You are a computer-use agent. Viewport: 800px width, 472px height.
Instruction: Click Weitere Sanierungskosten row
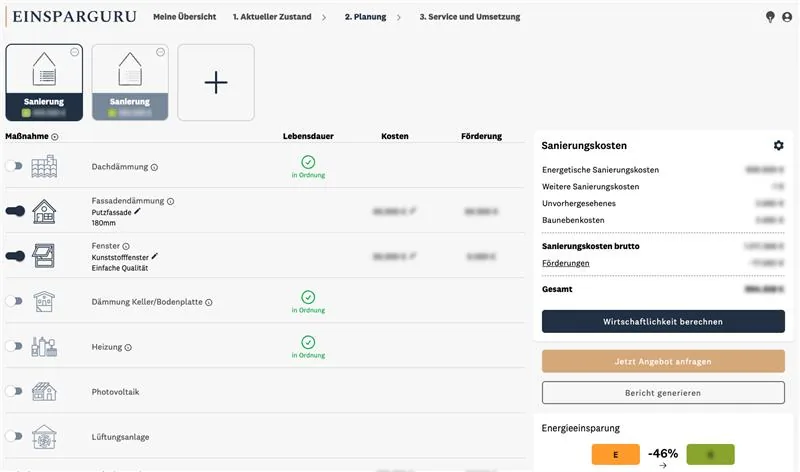coord(663,187)
